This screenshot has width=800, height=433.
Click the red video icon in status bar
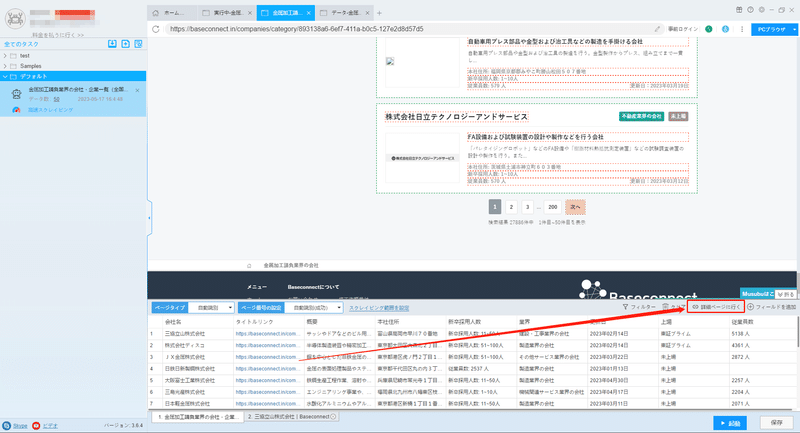36,425
